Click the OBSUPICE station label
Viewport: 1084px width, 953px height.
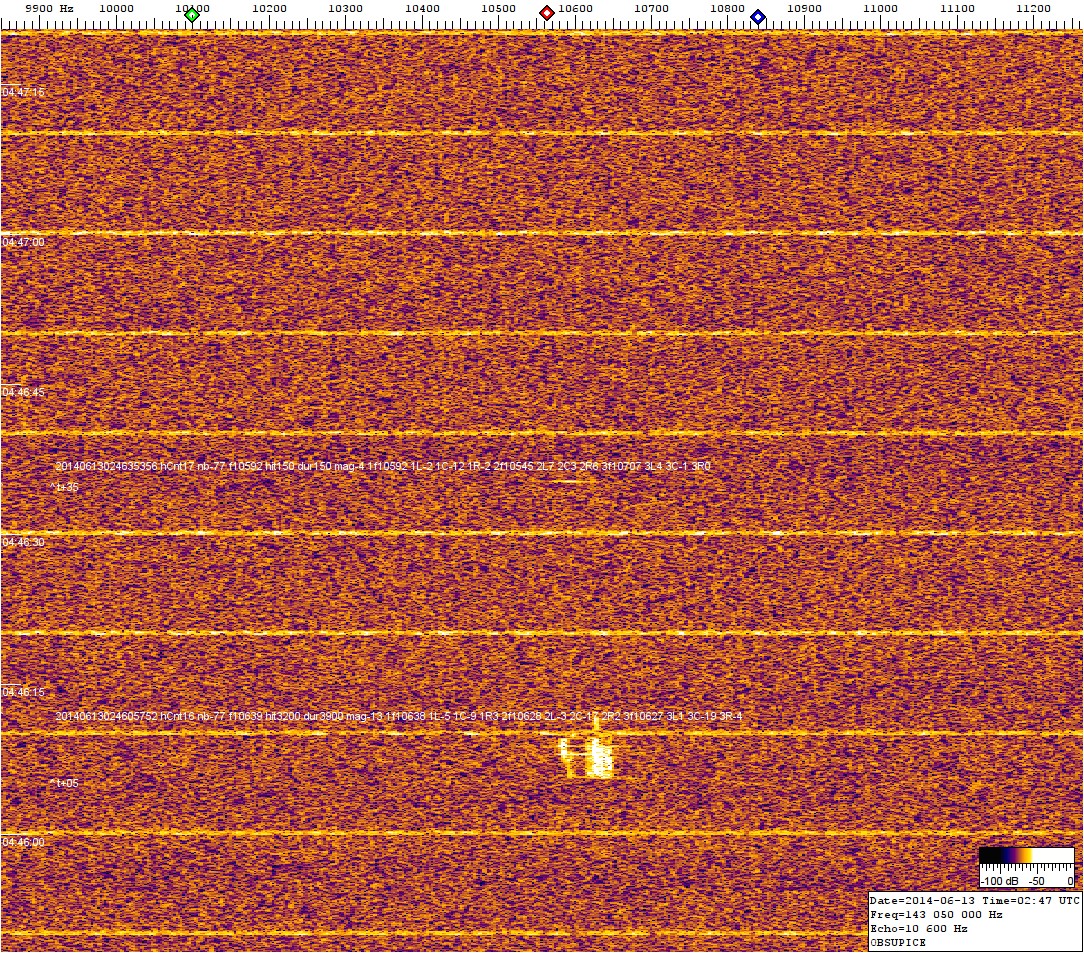point(898,942)
